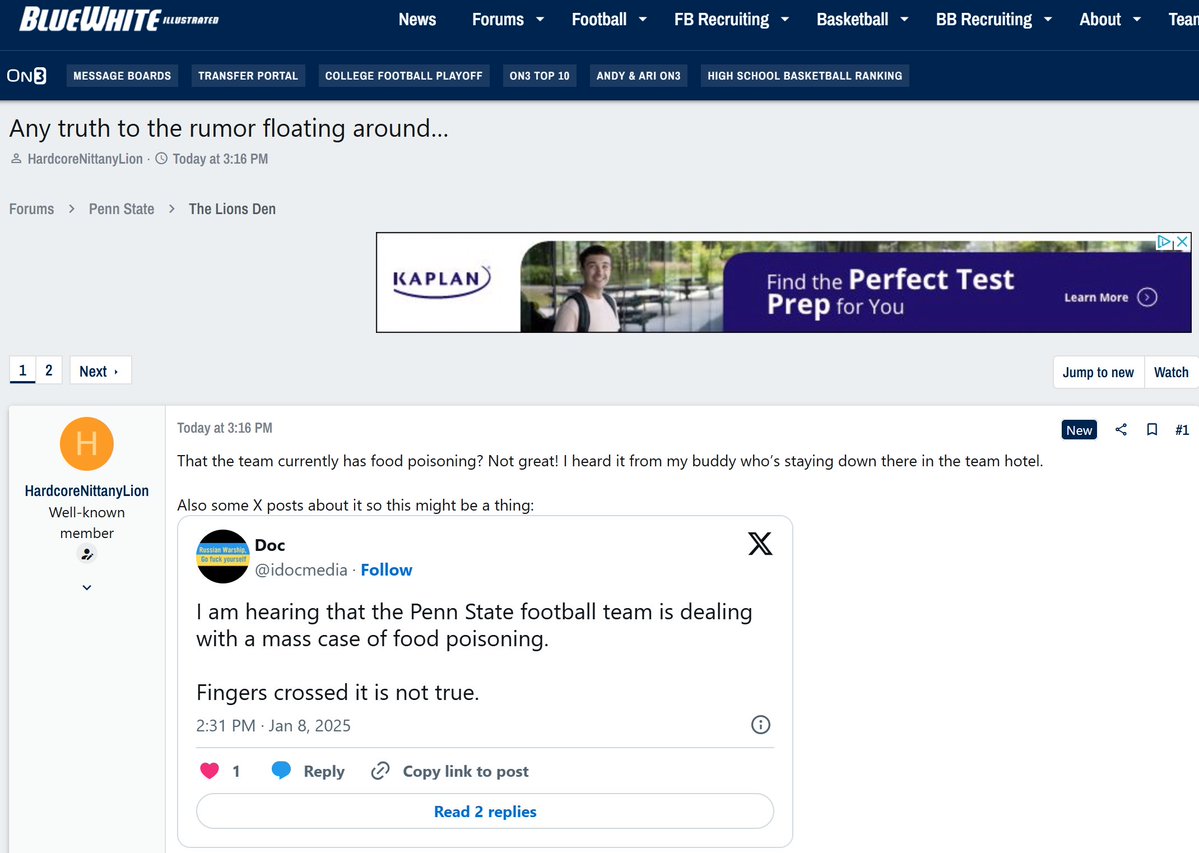Click Jump to new
The image size is (1199, 853).
pyautogui.click(x=1098, y=372)
